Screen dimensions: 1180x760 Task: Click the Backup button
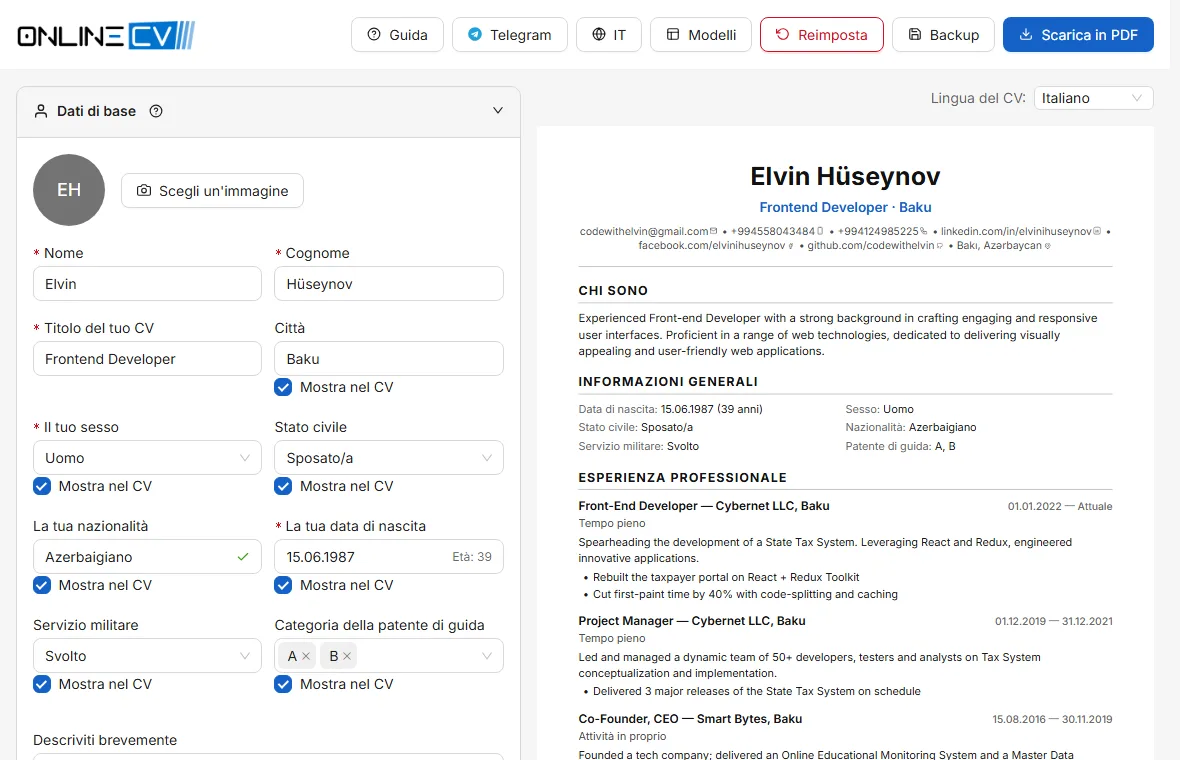[x=943, y=35]
